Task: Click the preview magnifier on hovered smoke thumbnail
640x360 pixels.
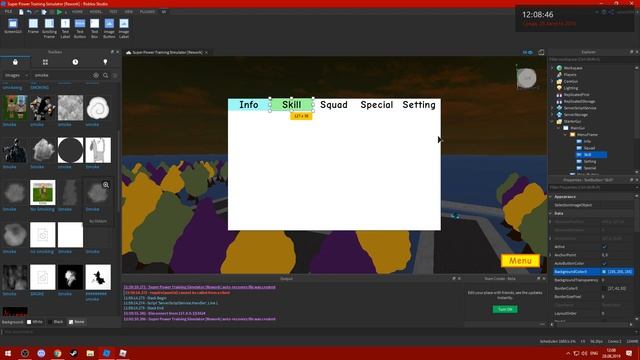Action: click(106, 185)
